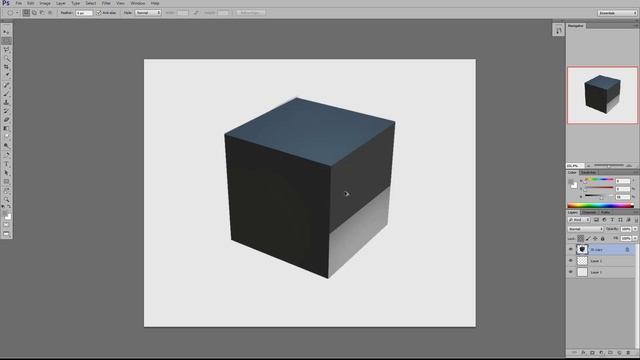Toggle Lock image pixels brush icon
The height and width of the screenshot is (360, 640).
pyautogui.click(x=588, y=238)
